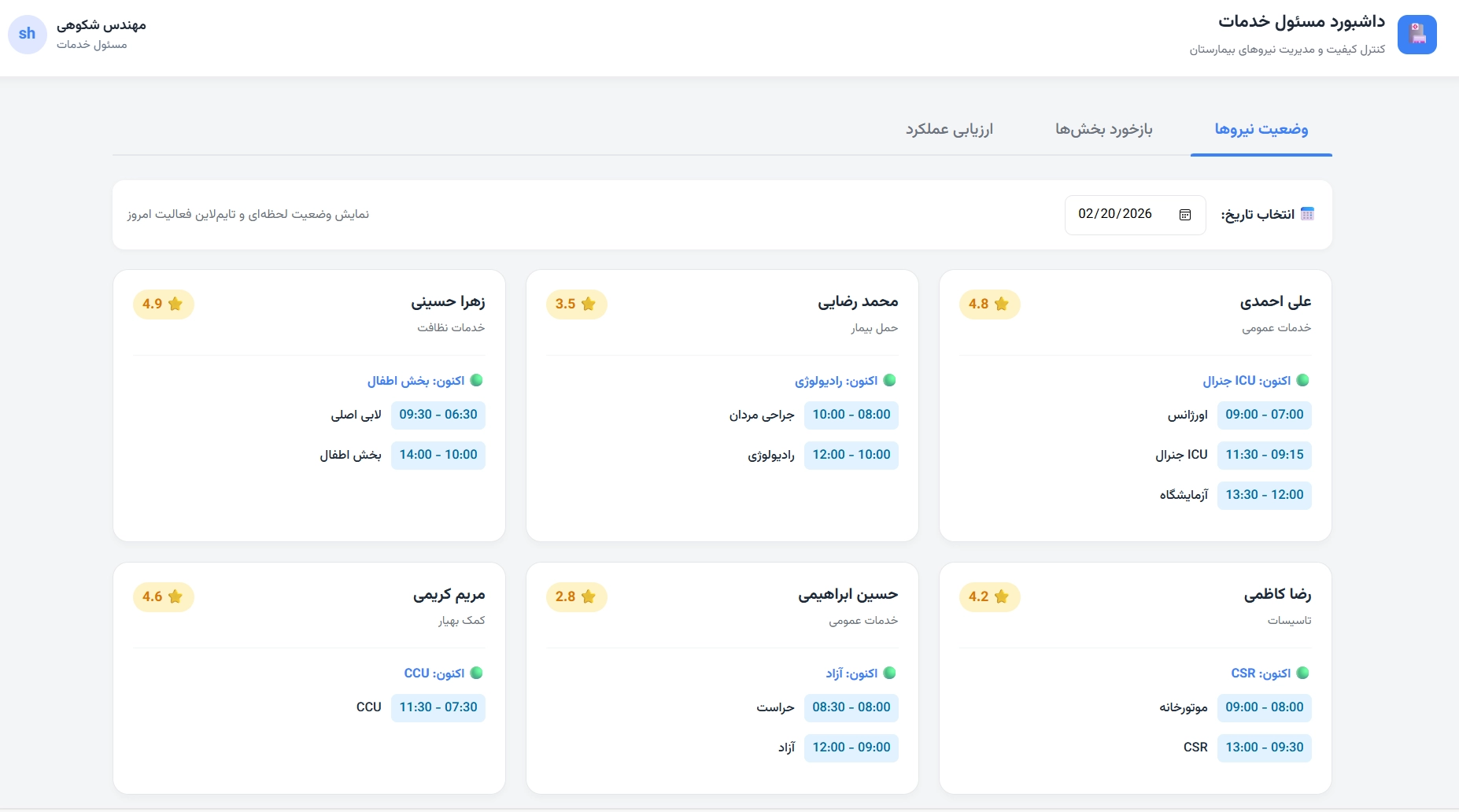The image size is (1459, 812).
Task: Click green status dot next to ICU جنرال
Action: pos(1302,381)
